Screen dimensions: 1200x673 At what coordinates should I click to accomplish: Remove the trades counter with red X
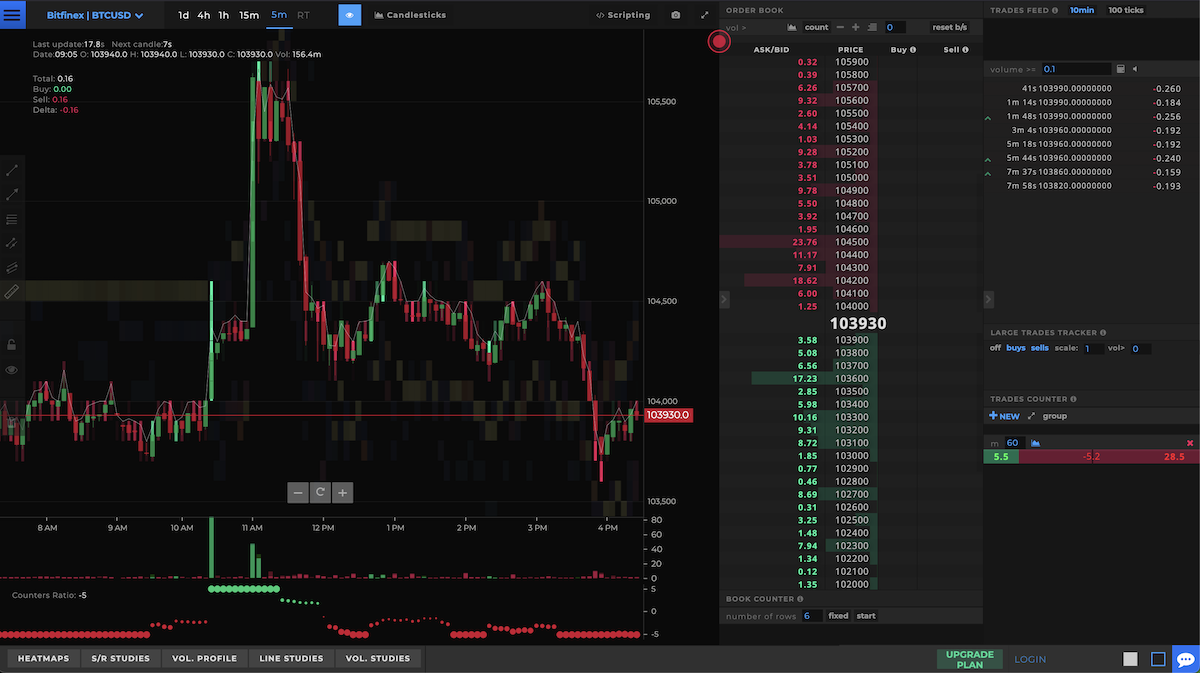(1190, 442)
